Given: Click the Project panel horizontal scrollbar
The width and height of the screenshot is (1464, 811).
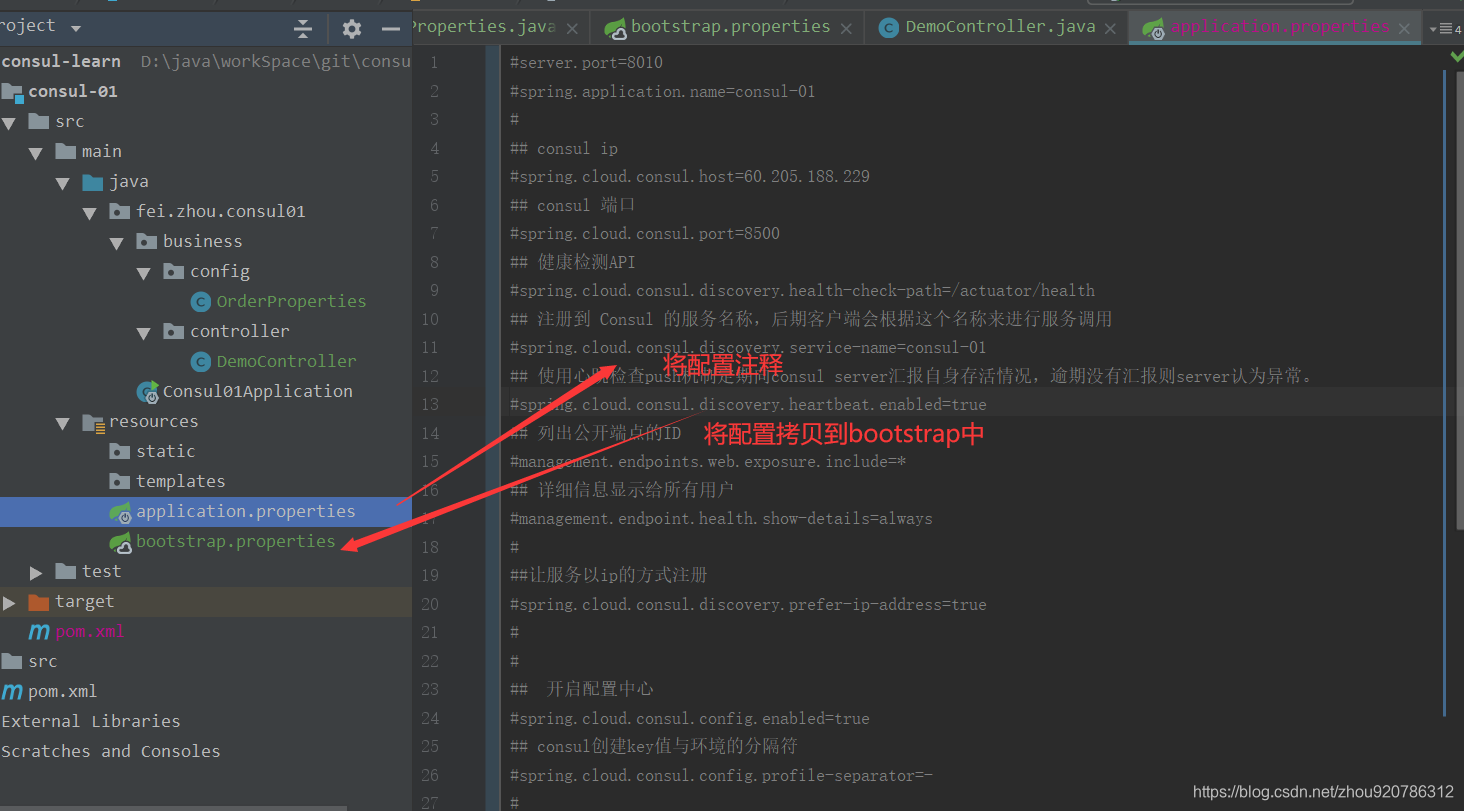Looking at the screenshot, I should pos(173,808).
